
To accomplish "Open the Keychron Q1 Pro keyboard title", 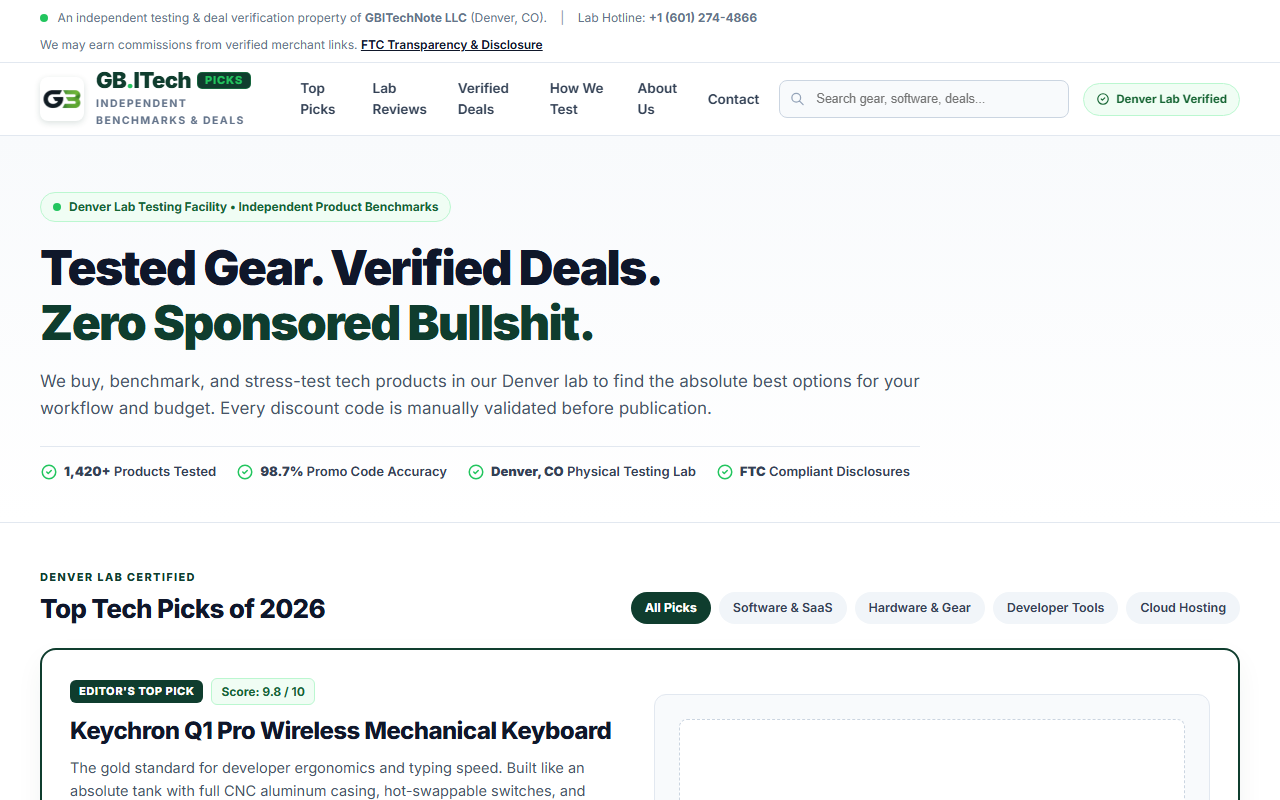I will 341,731.
